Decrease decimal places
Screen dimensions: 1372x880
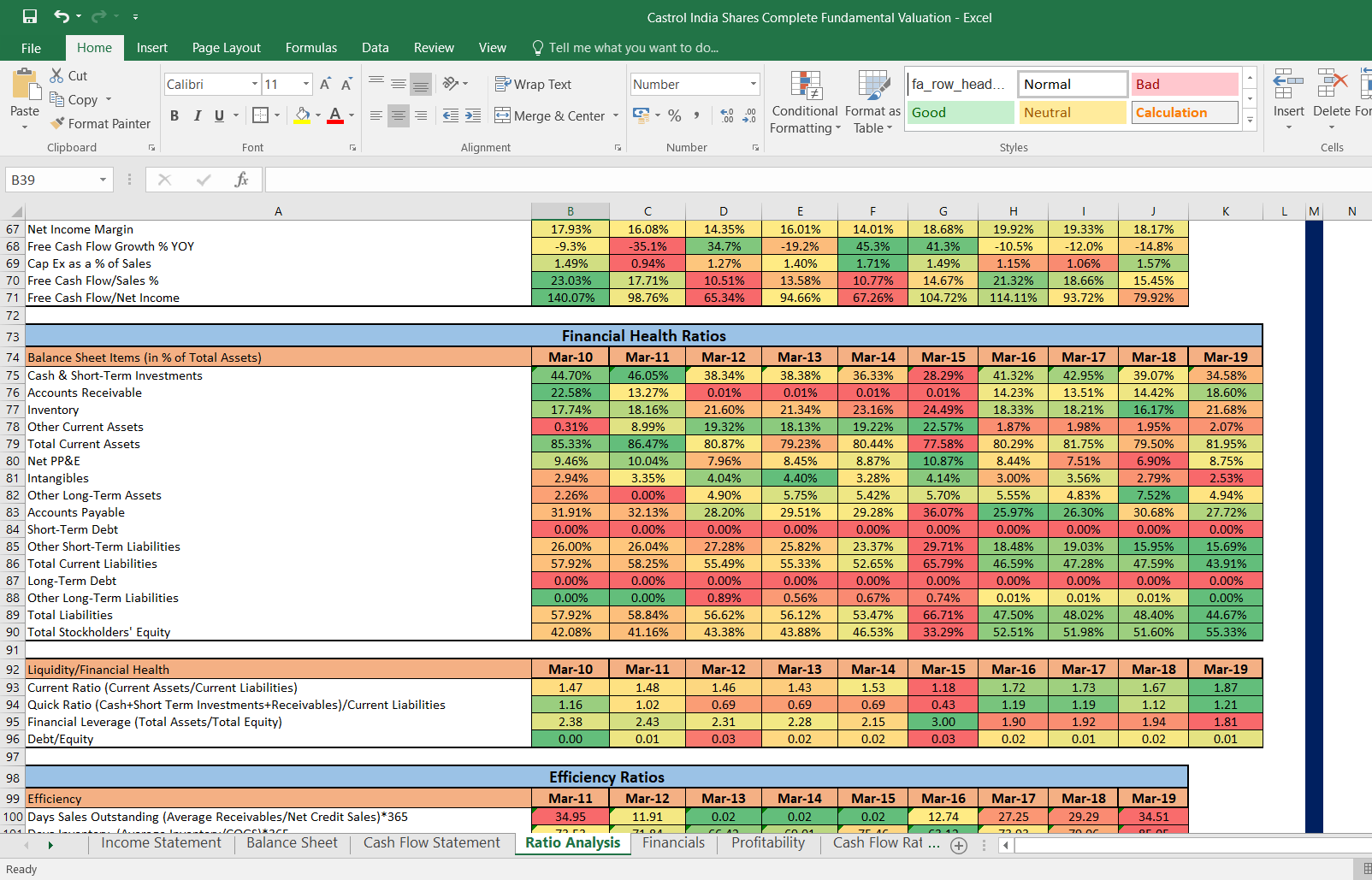coord(749,115)
